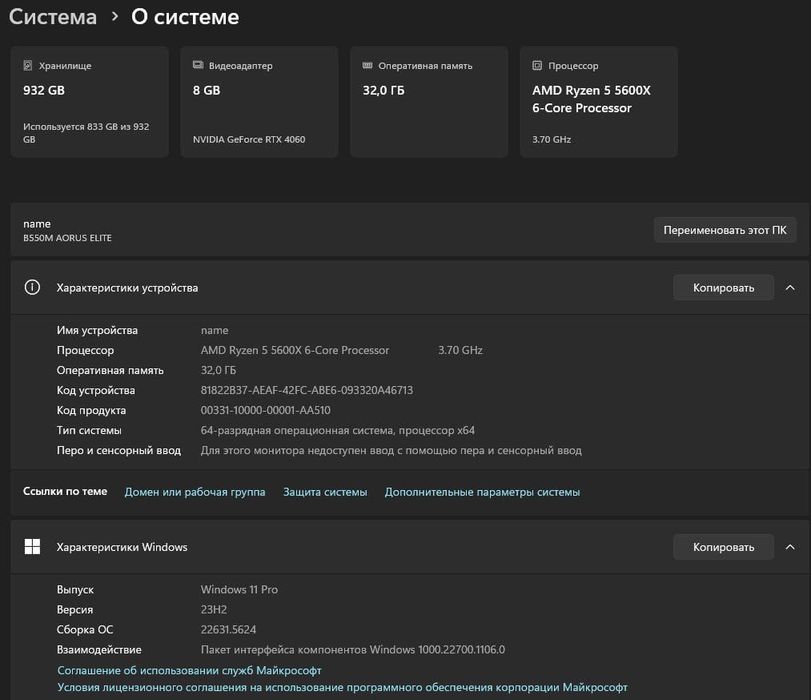Open the Процессор AMD Ryzen card
The width and height of the screenshot is (811, 700).
(x=598, y=101)
